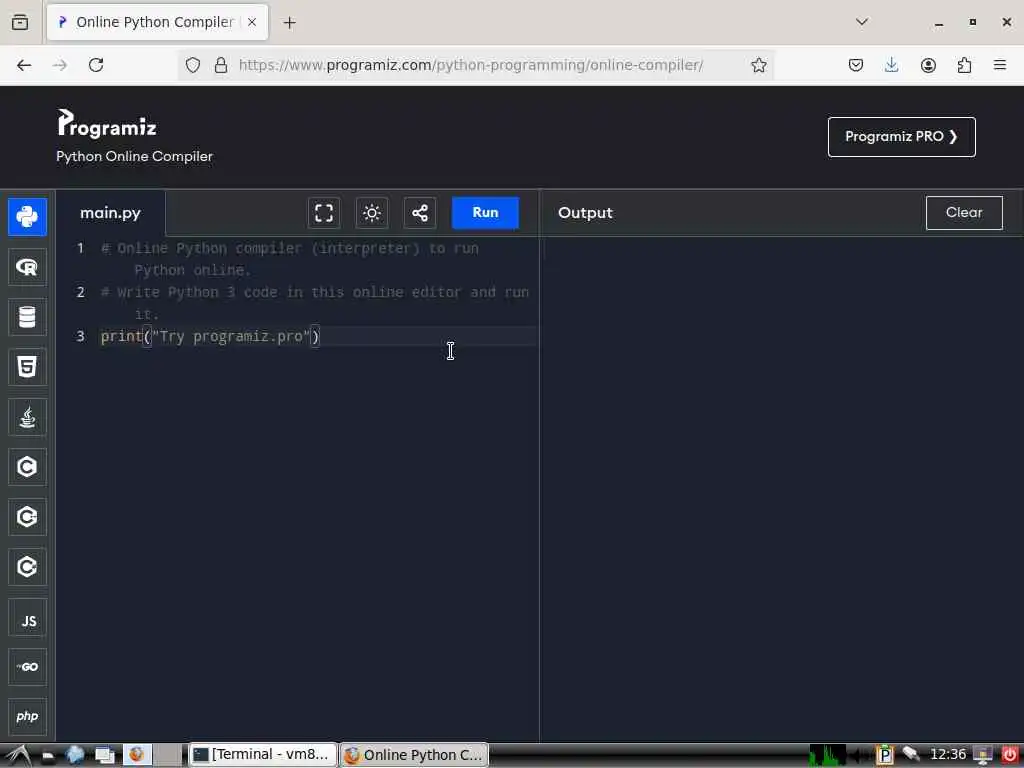Click code line number 1
This screenshot has width=1024, height=768.
(80, 248)
